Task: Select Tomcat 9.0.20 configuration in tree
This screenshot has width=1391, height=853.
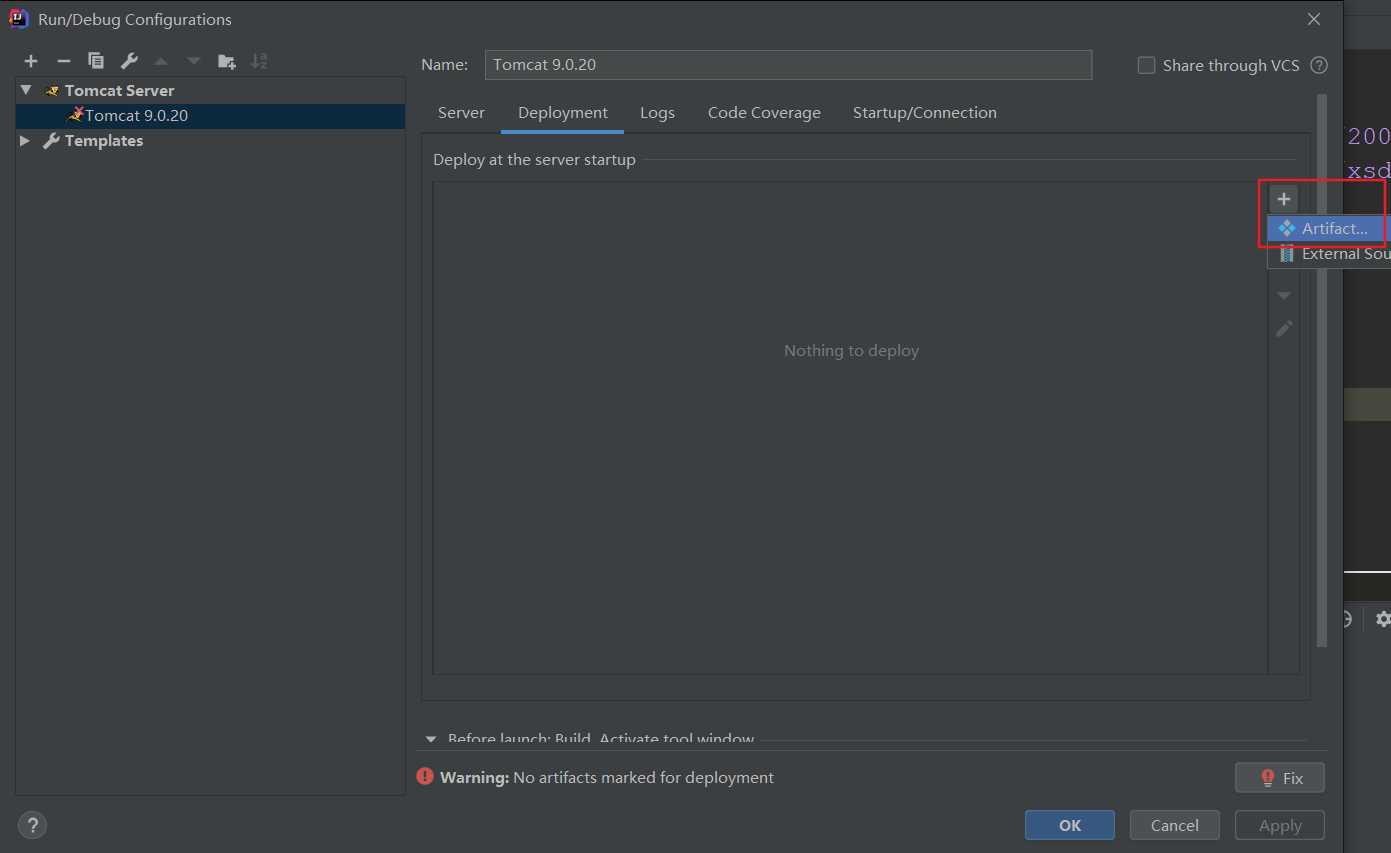Action: [x=210, y=116]
